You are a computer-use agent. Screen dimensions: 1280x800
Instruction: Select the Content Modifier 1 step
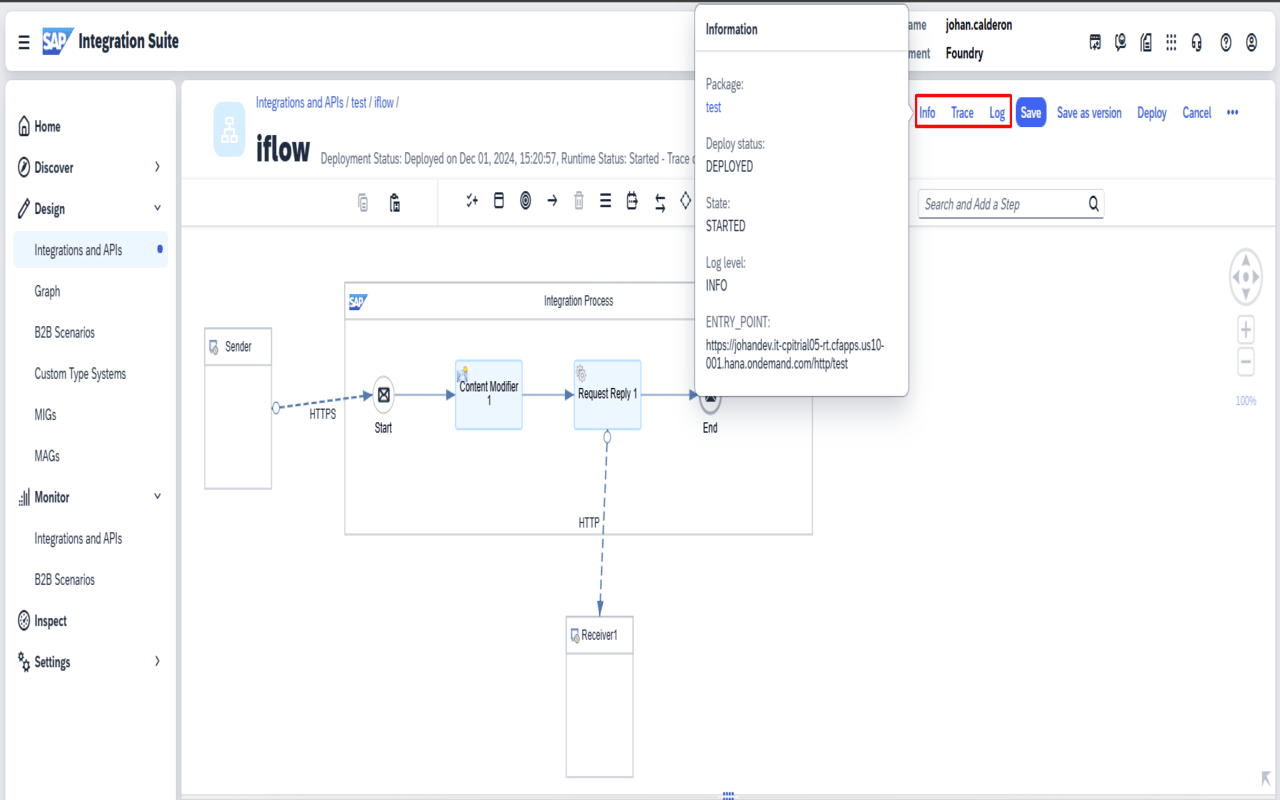point(489,394)
